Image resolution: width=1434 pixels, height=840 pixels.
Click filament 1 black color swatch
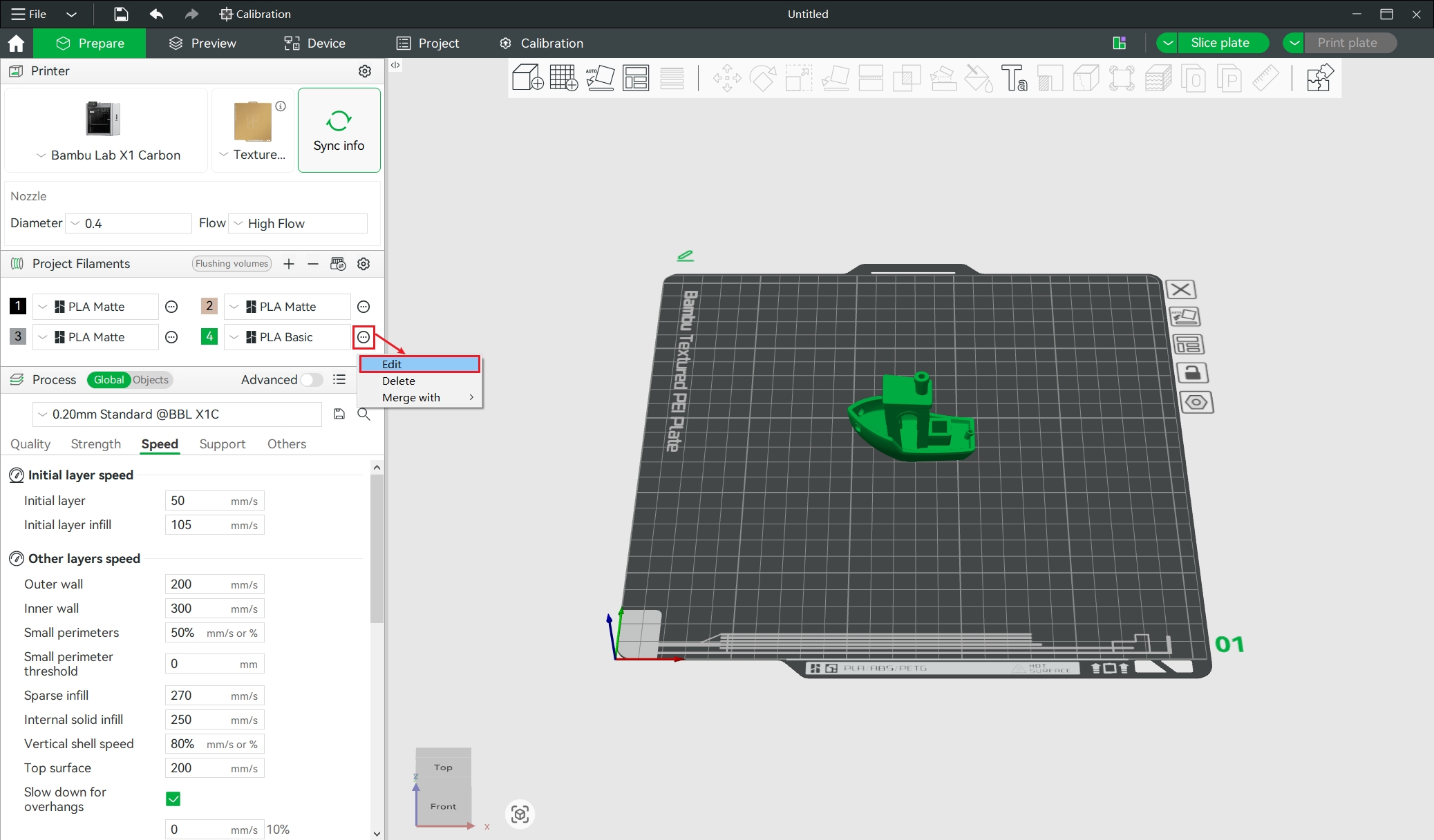pos(18,306)
